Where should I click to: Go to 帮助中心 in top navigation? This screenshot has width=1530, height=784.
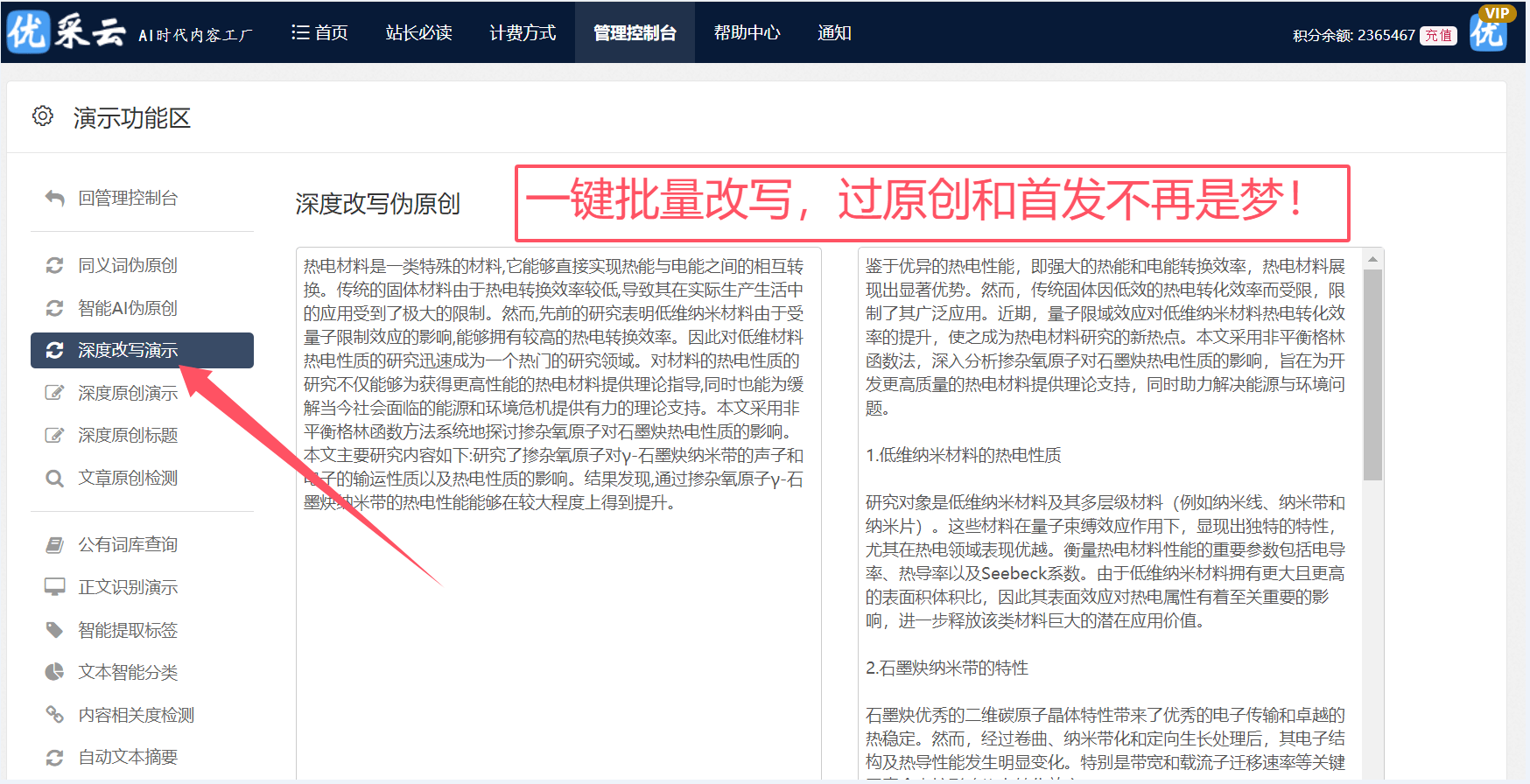(x=747, y=32)
